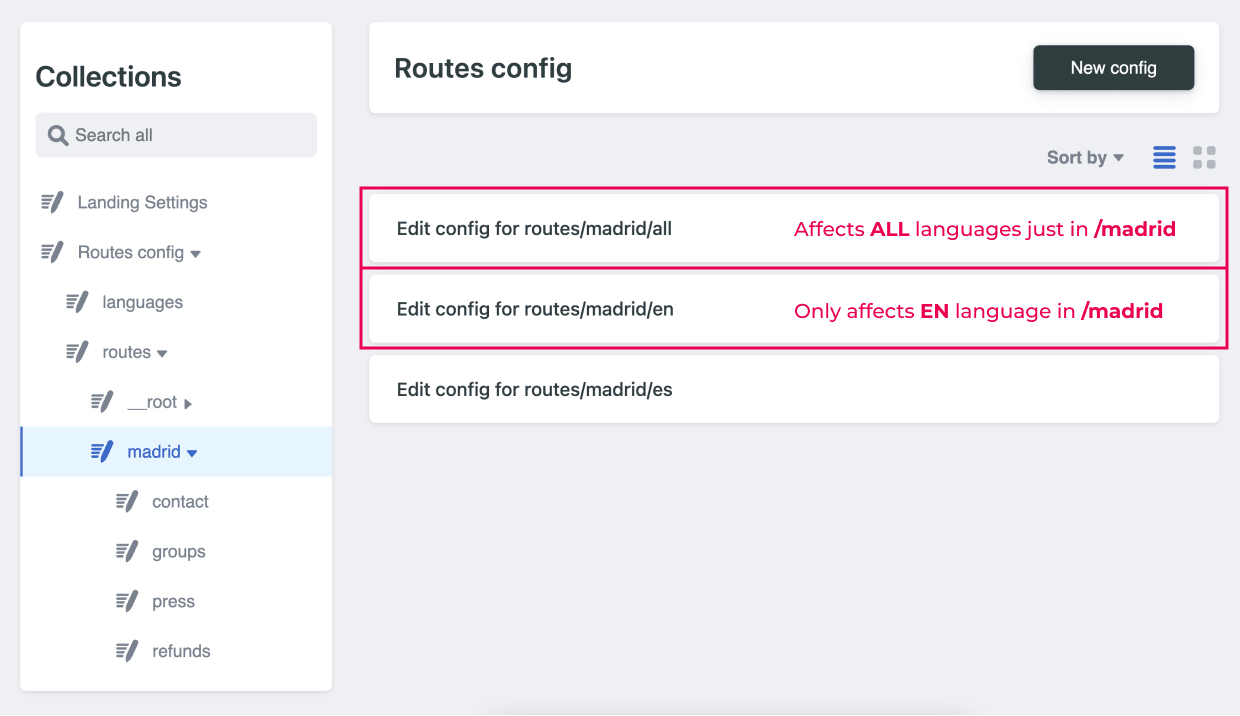Image resolution: width=1240 pixels, height=716 pixels.
Task: Open config for routes/madrid/en
Action: point(794,309)
